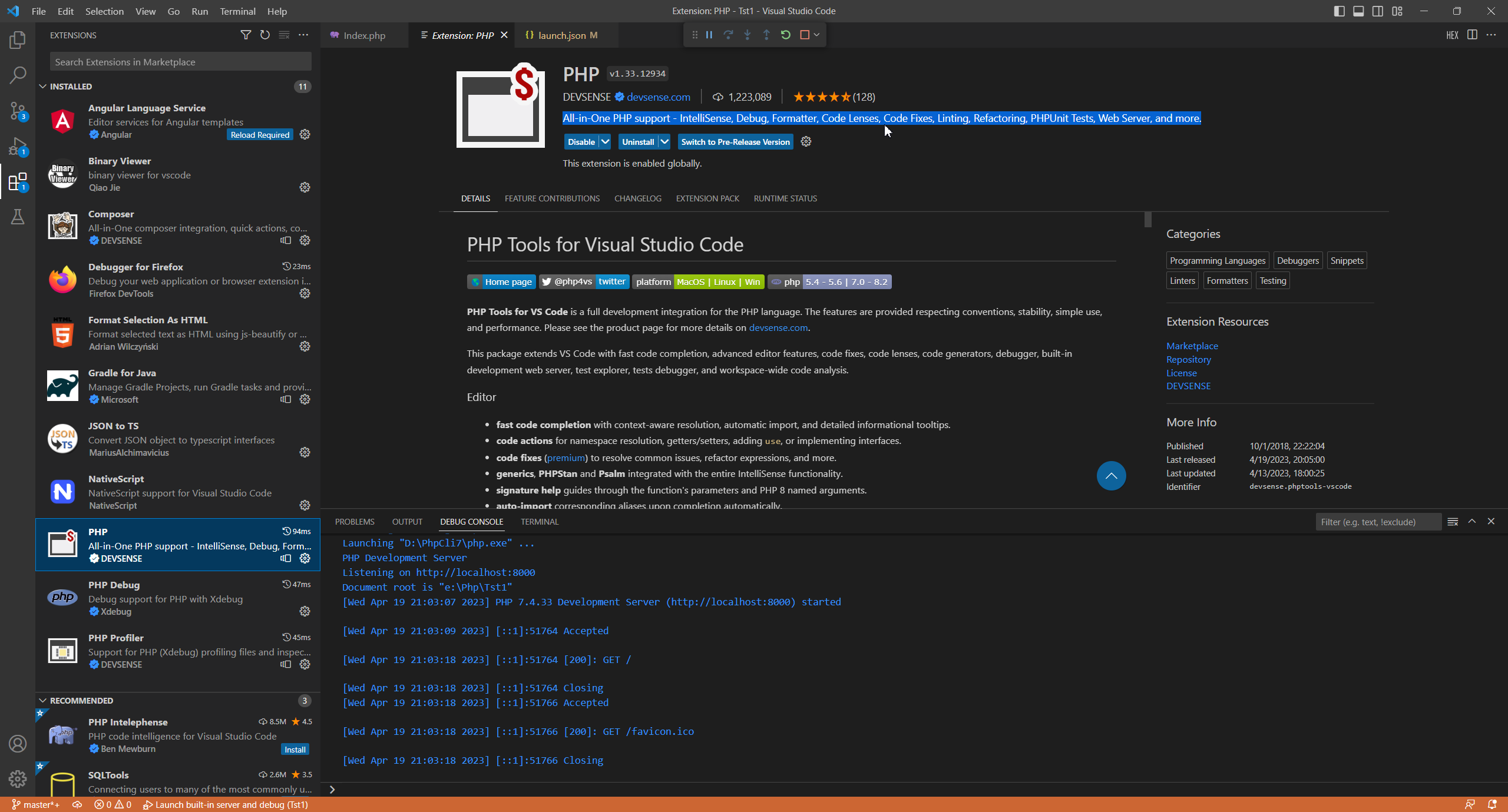
Task: Open the Run and Debug view
Action: click(18, 146)
